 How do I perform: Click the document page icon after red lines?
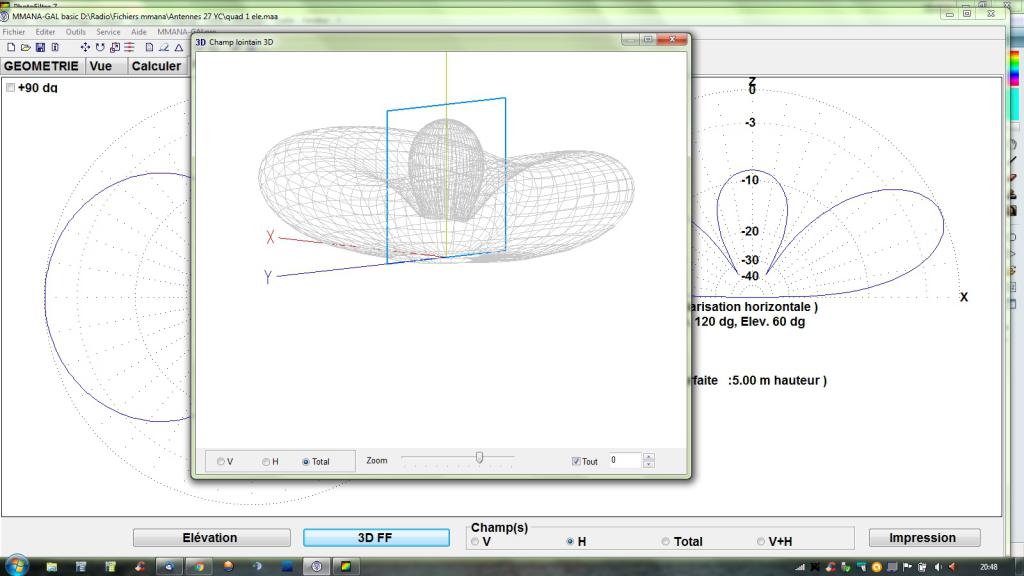[150, 48]
